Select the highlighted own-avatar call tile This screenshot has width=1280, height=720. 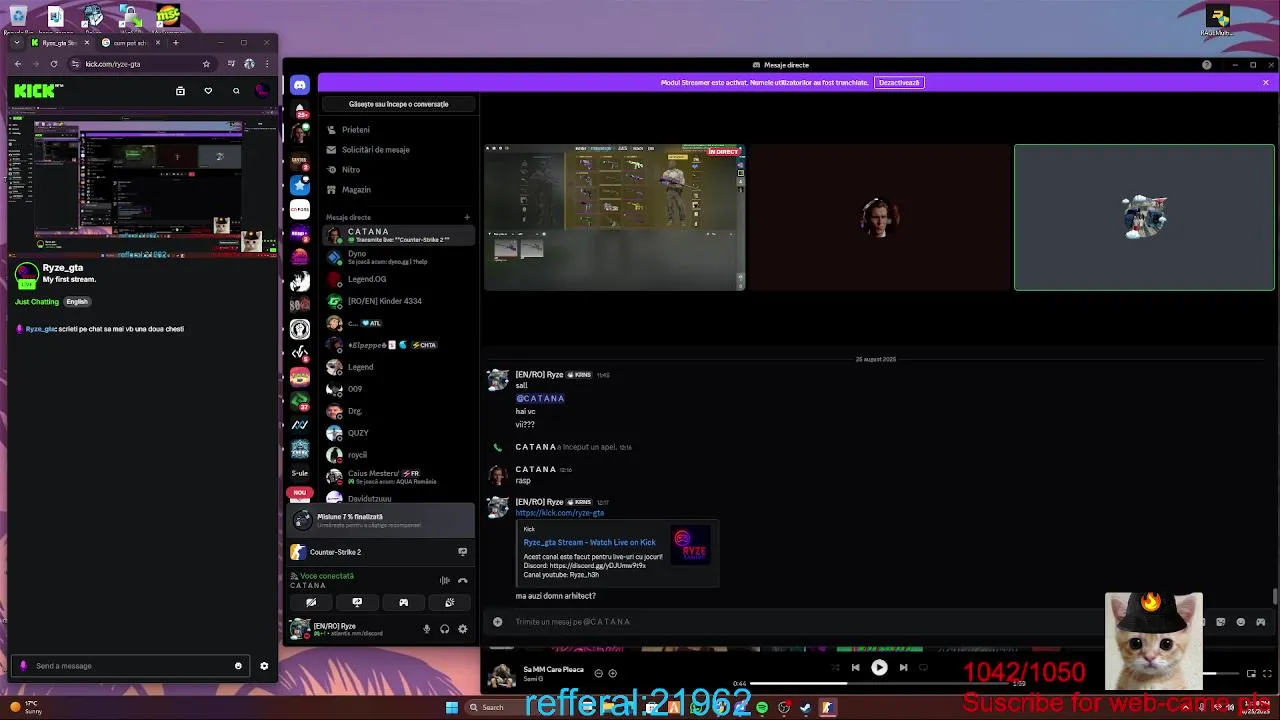pos(1144,217)
